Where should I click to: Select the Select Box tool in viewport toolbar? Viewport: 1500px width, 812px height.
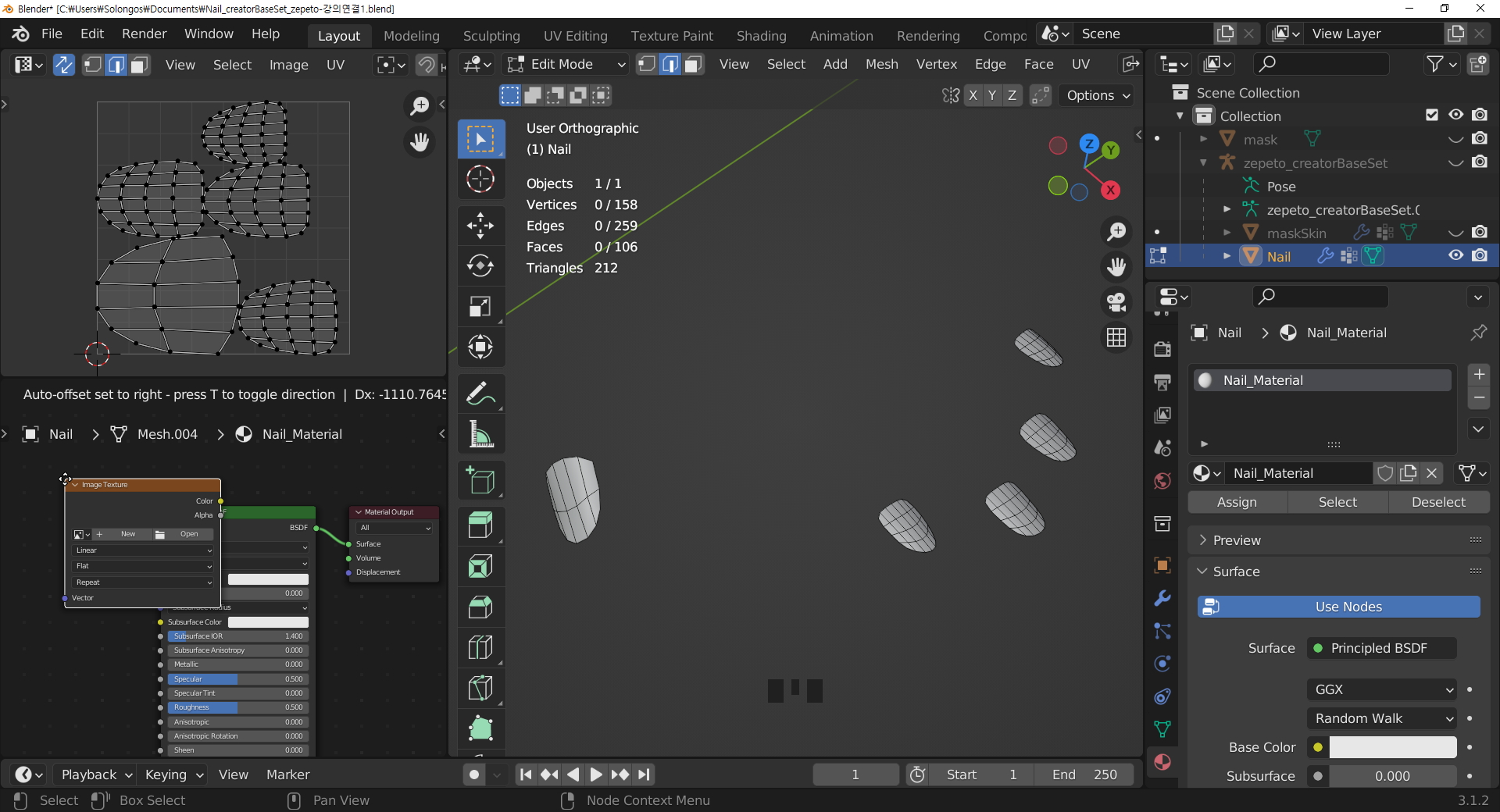click(480, 139)
